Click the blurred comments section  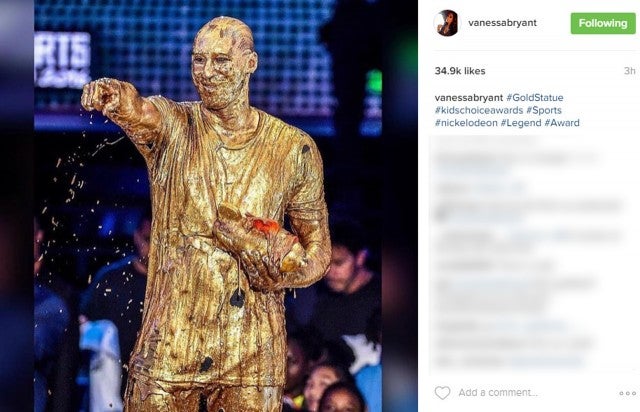(x=531, y=251)
